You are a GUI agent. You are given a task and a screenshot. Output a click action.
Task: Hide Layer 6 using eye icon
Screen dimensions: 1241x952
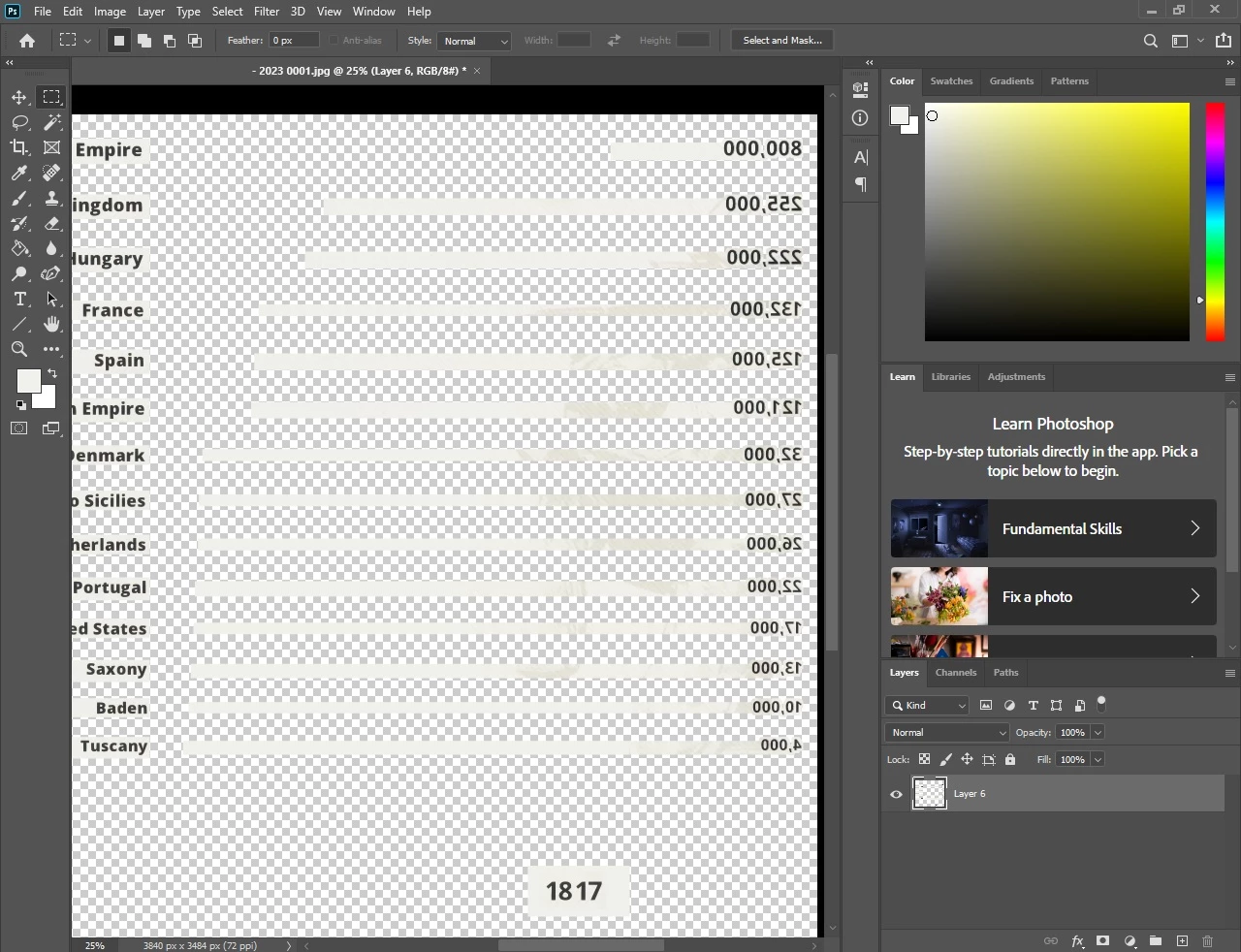click(x=896, y=794)
